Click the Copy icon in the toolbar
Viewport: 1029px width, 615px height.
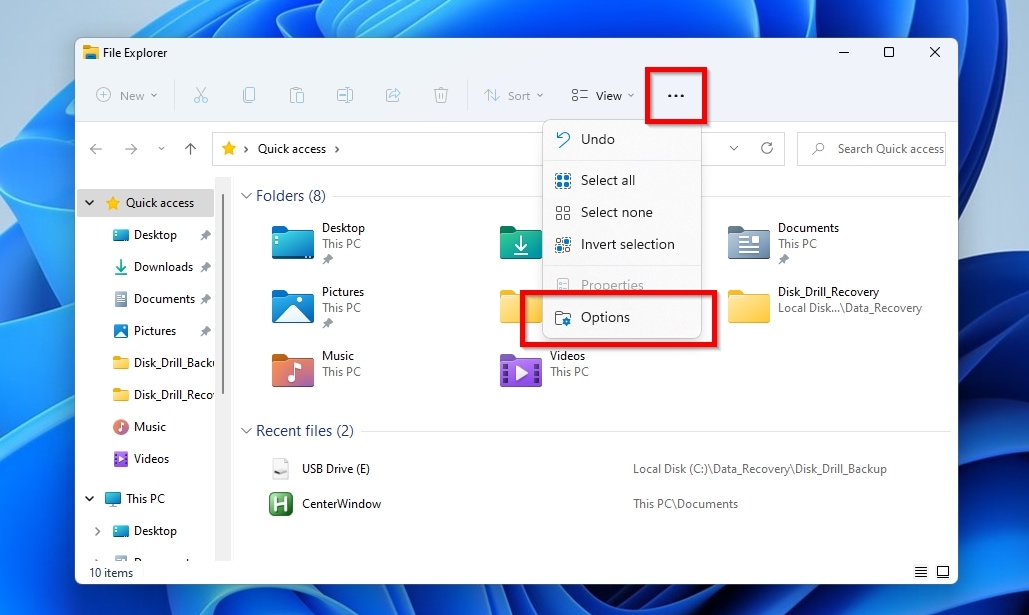[x=249, y=95]
